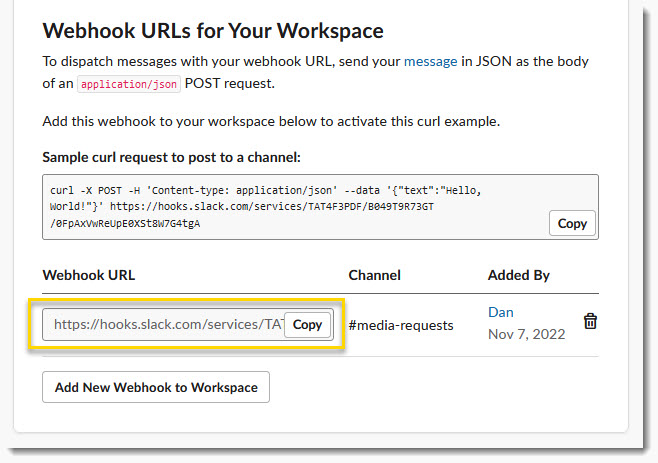Image resolution: width=658 pixels, height=463 pixels.
Task: Focus the hooks.slack.com webhook URL field
Action: tap(164, 324)
